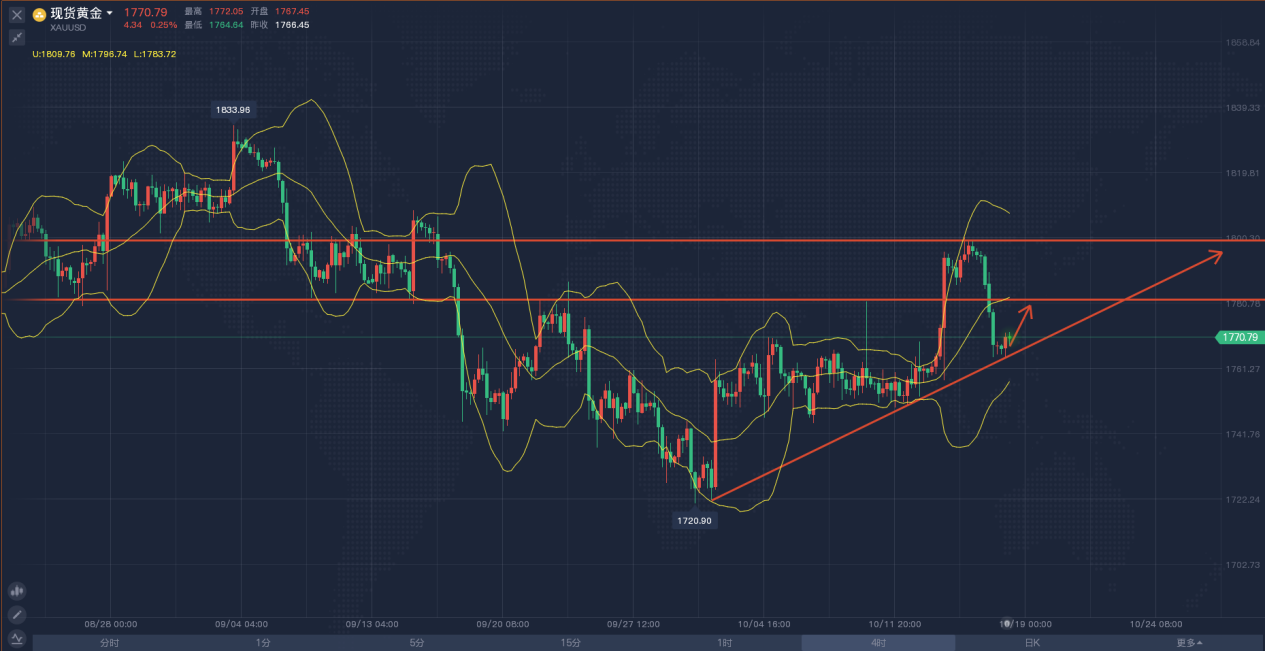Click the 09/13 04:00 time axis label

(372, 623)
